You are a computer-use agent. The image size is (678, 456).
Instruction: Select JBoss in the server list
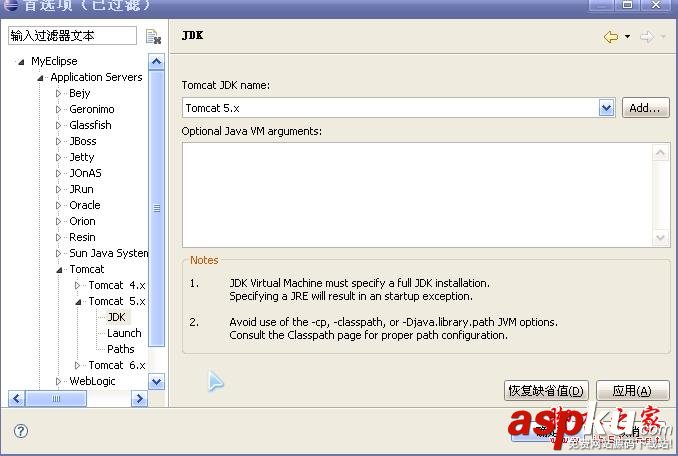(83, 141)
